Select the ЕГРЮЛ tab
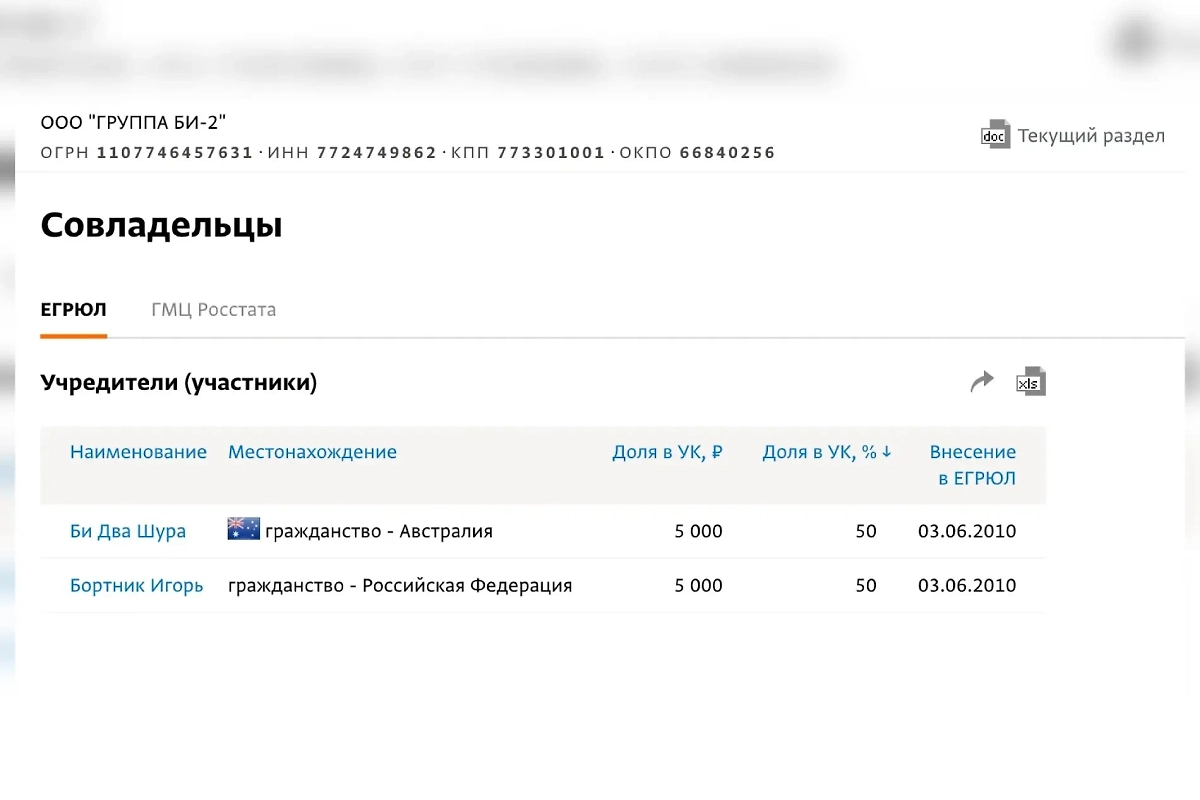 coord(73,309)
